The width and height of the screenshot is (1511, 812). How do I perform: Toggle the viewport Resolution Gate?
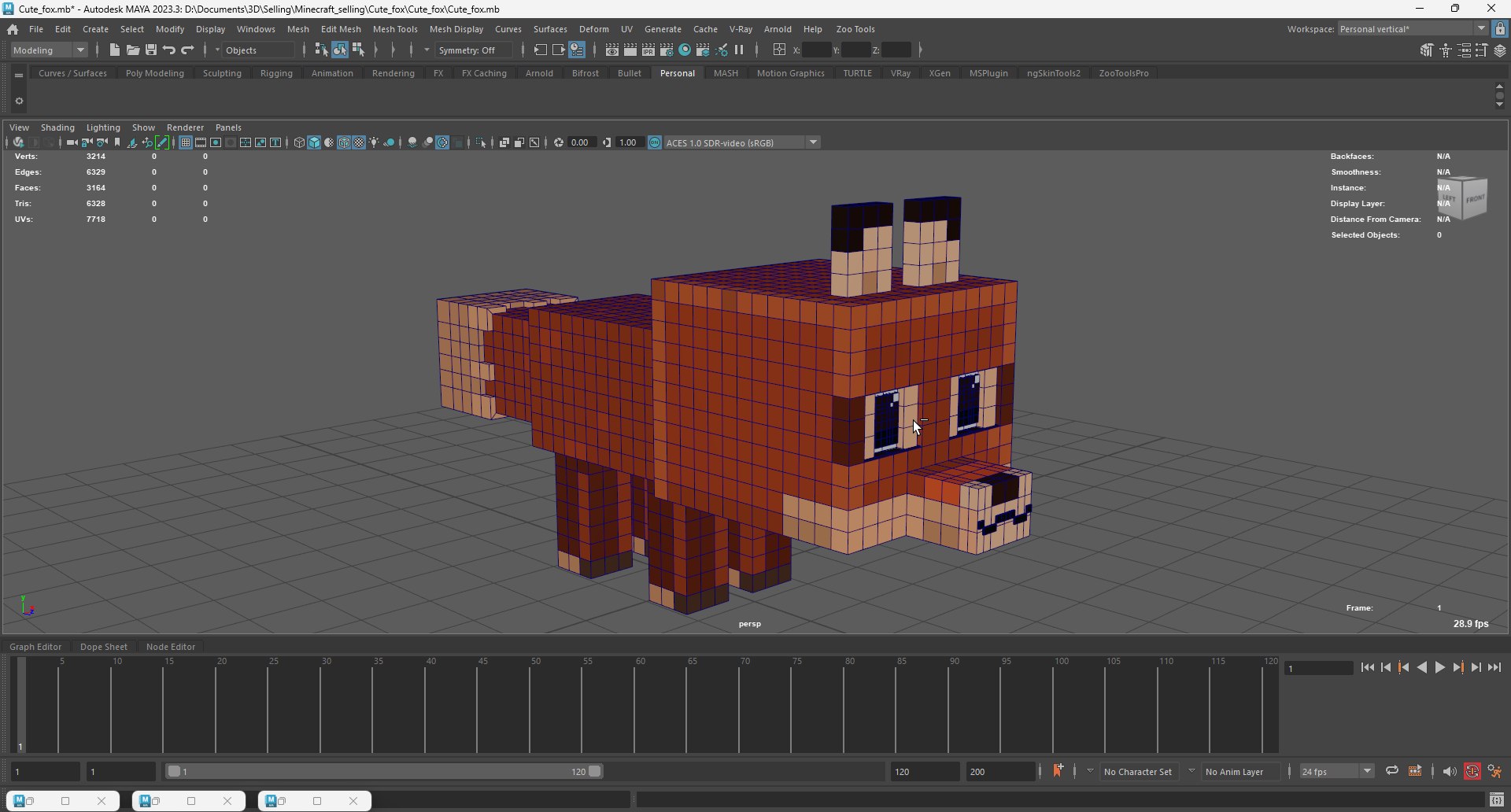pos(215,142)
